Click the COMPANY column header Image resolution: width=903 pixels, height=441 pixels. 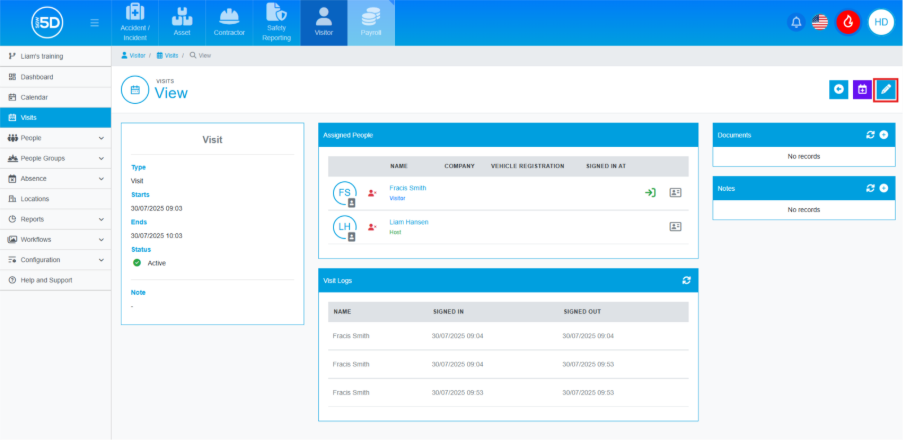(460, 166)
